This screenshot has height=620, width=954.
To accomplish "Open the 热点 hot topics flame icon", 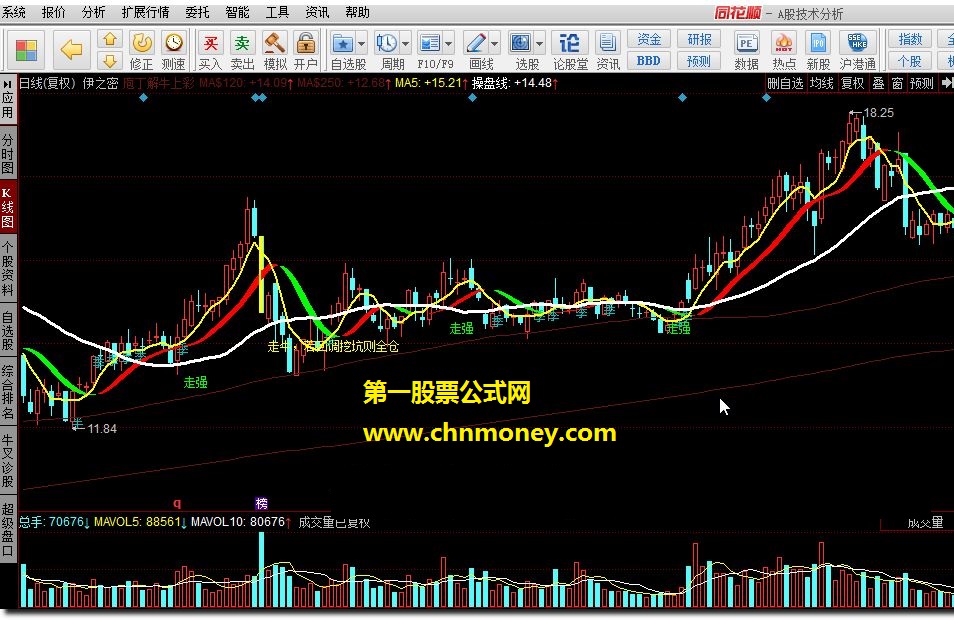I will point(784,50).
